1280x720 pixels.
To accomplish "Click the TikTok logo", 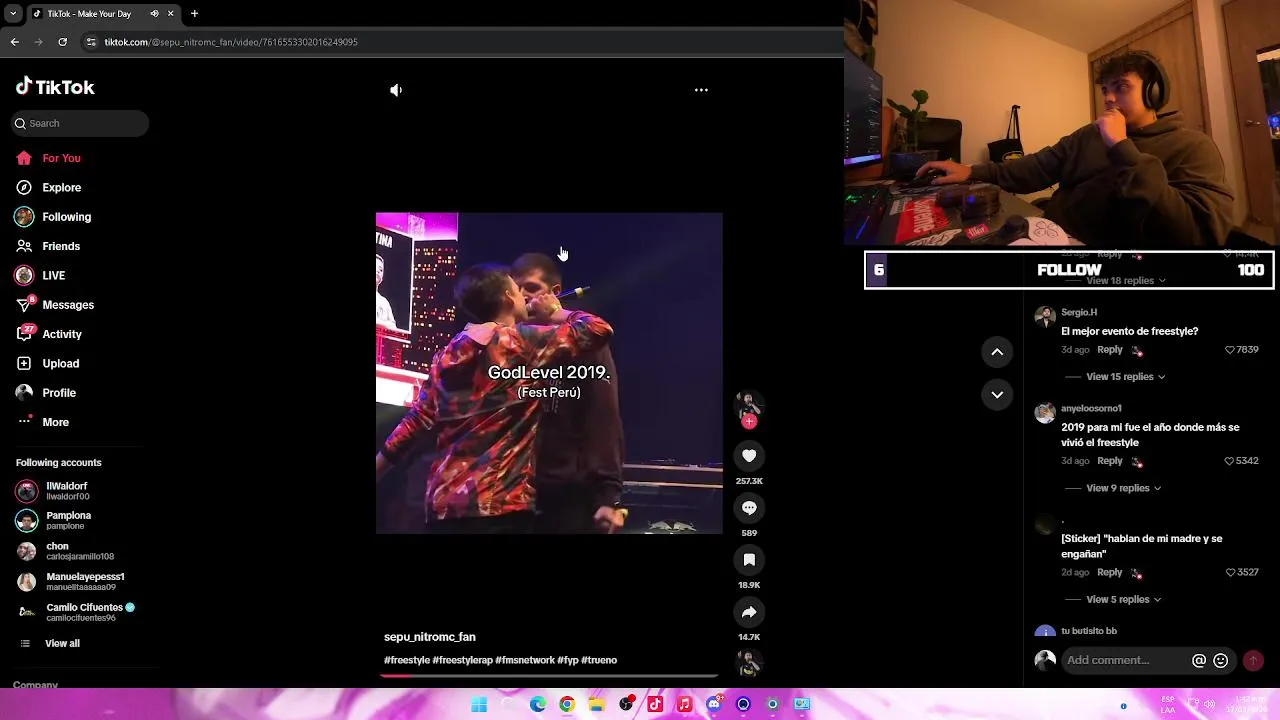I will (x=55, y=87).
